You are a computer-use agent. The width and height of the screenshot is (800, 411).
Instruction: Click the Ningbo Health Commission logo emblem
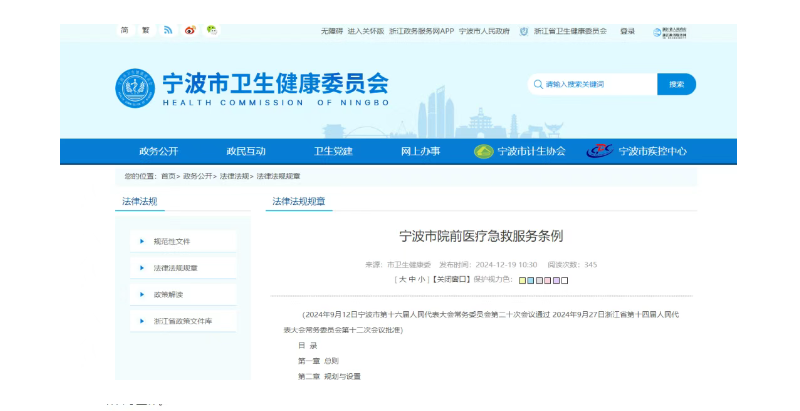coord(134,89)
